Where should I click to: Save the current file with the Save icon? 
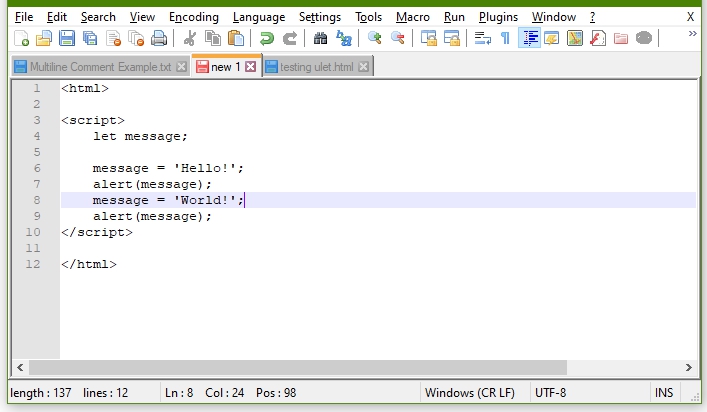tap(67, 38)
